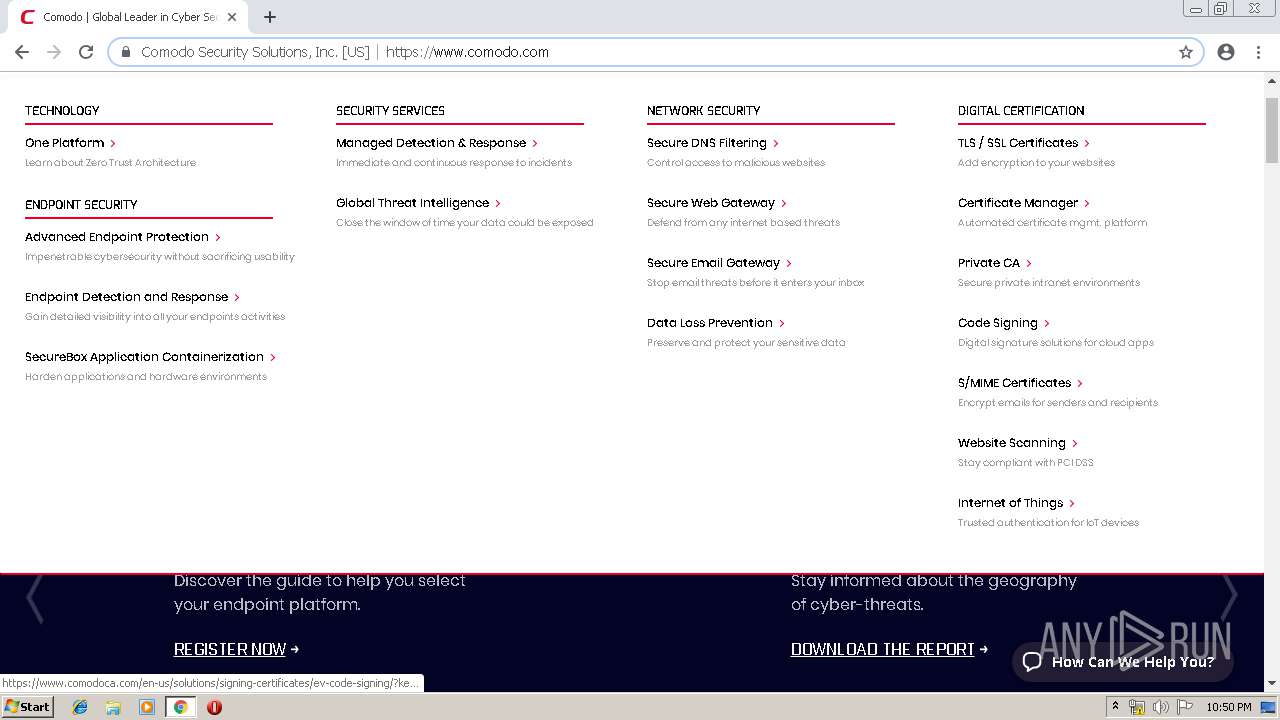
Task: Click REGISTER NOW link
Action: click(230, 649)
